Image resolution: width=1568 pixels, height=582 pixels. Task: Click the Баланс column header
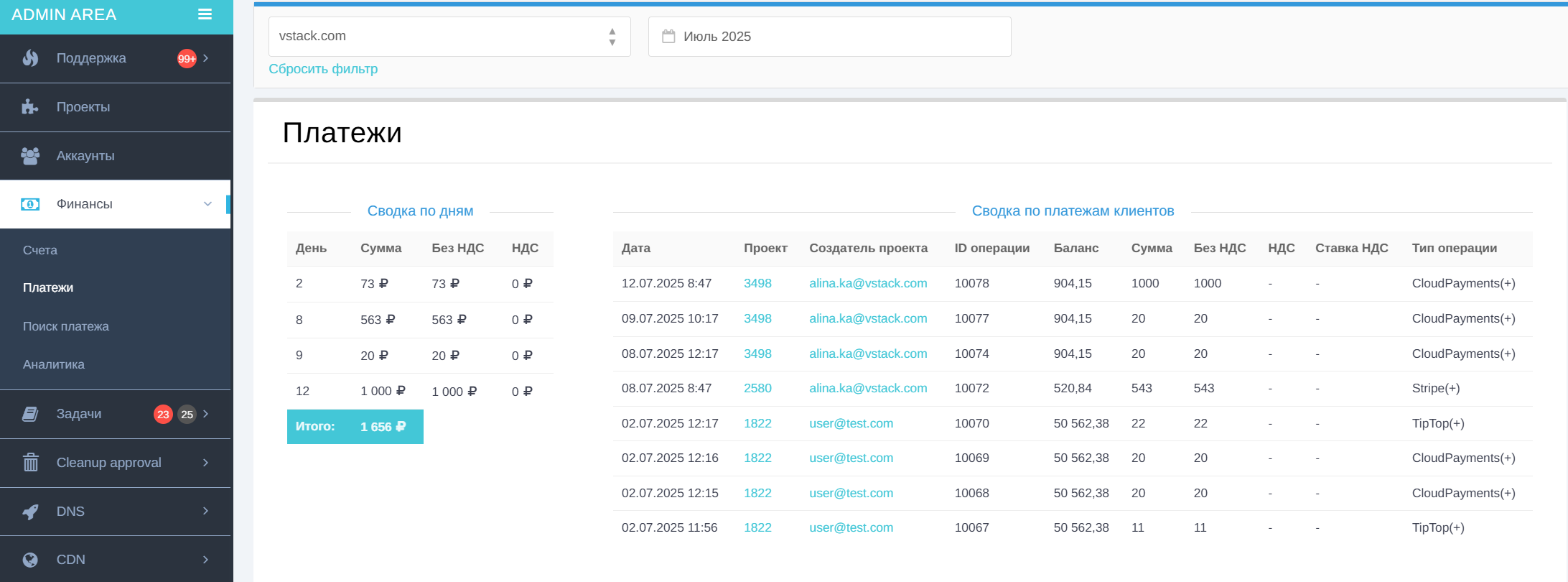pyautogui.click(x=1076, y=248)
